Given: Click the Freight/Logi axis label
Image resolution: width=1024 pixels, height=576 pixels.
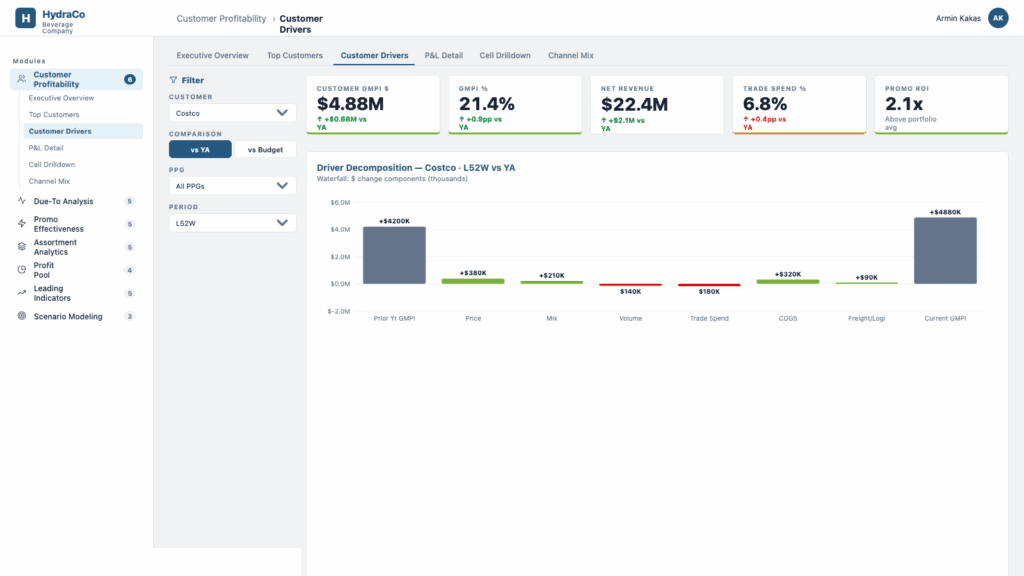Looking at the screenshot, I should click(x=867, y=319).
